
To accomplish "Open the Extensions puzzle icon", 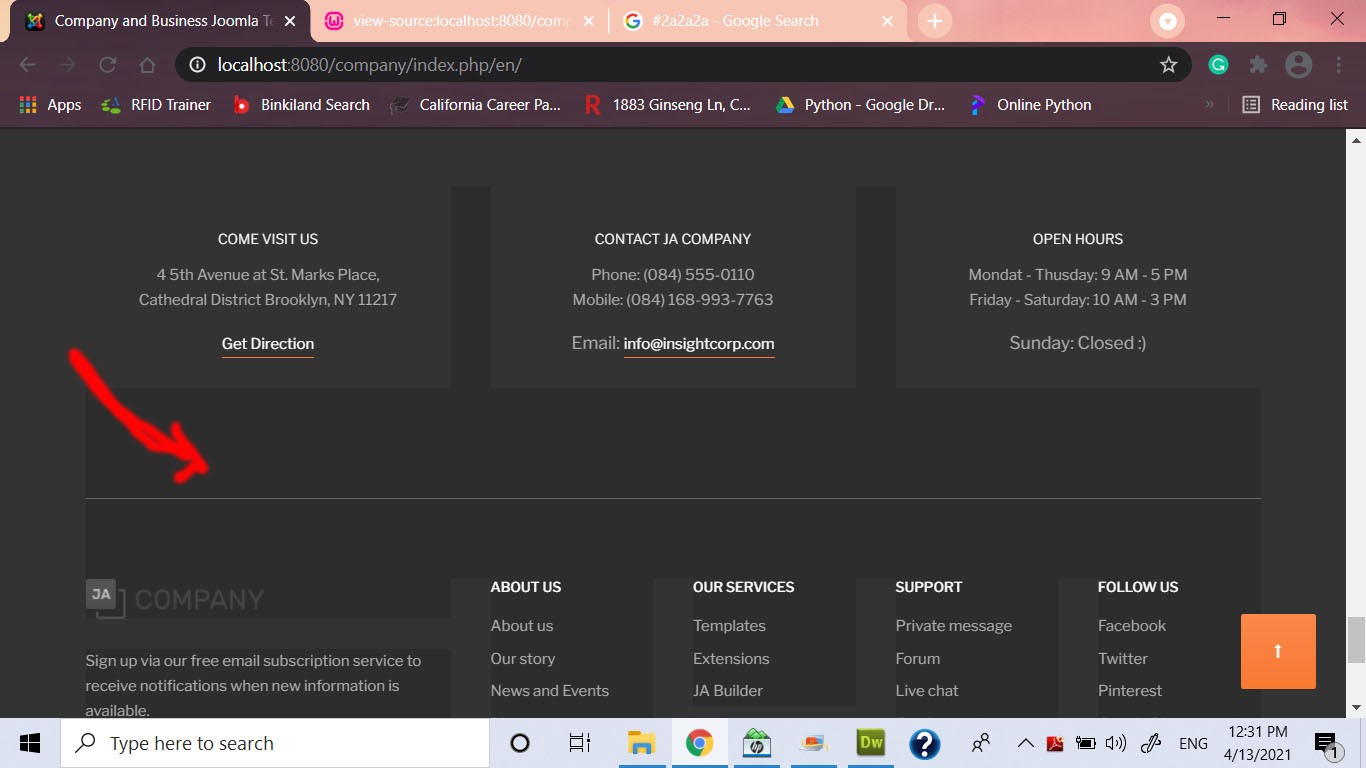I will coord(1258,65).
